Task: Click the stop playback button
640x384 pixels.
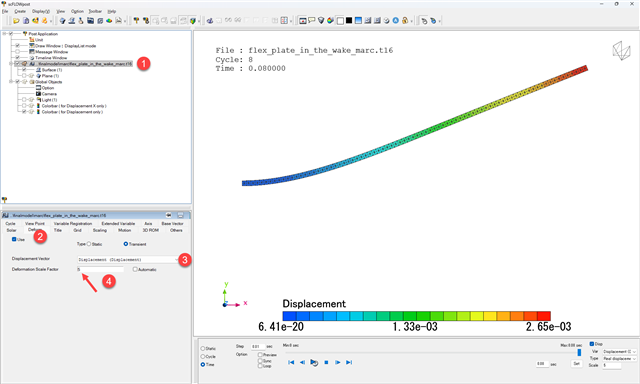Action: tap(326, 362)
